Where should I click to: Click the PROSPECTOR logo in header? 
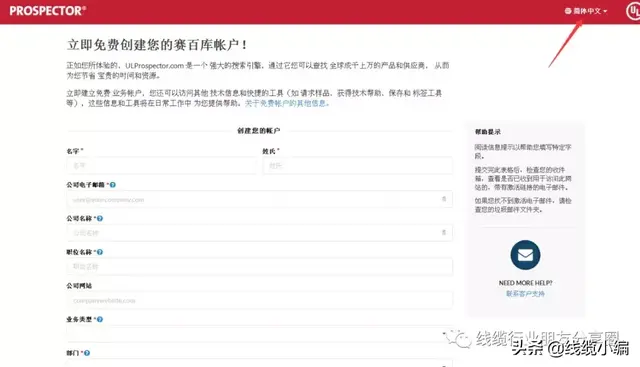click(x=48, y=11)
